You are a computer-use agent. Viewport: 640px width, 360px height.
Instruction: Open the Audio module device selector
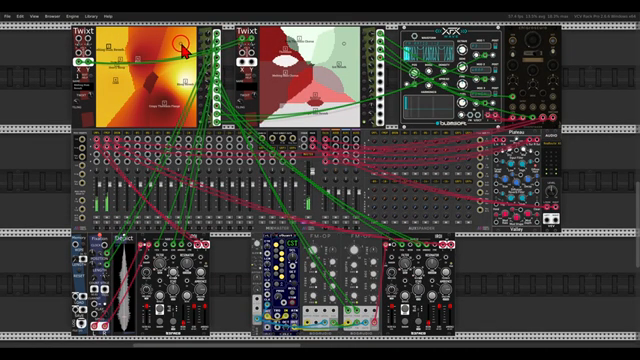click(x=551, y=144)
